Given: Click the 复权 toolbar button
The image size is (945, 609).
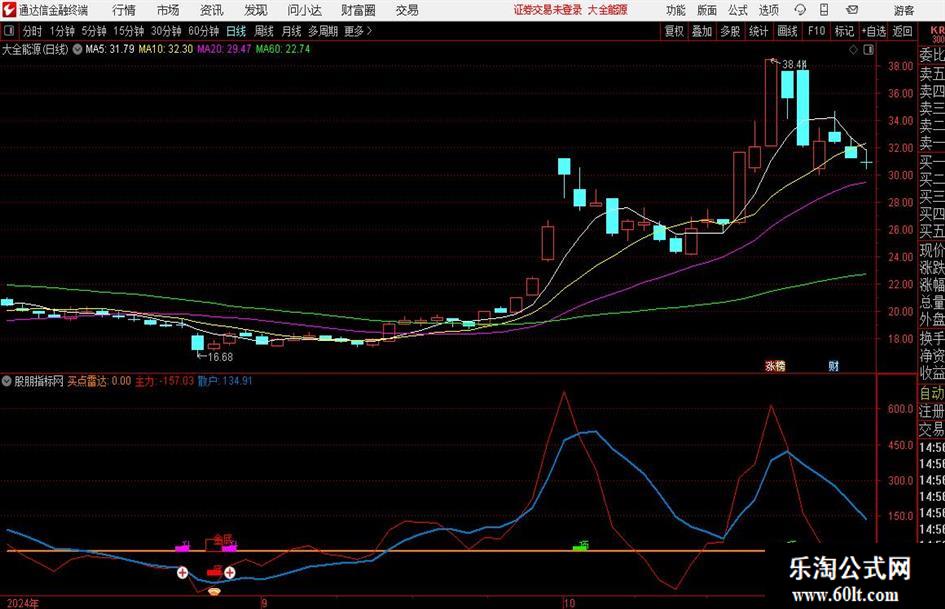Looking at the screenshot, I should click(x=674, y=31).
